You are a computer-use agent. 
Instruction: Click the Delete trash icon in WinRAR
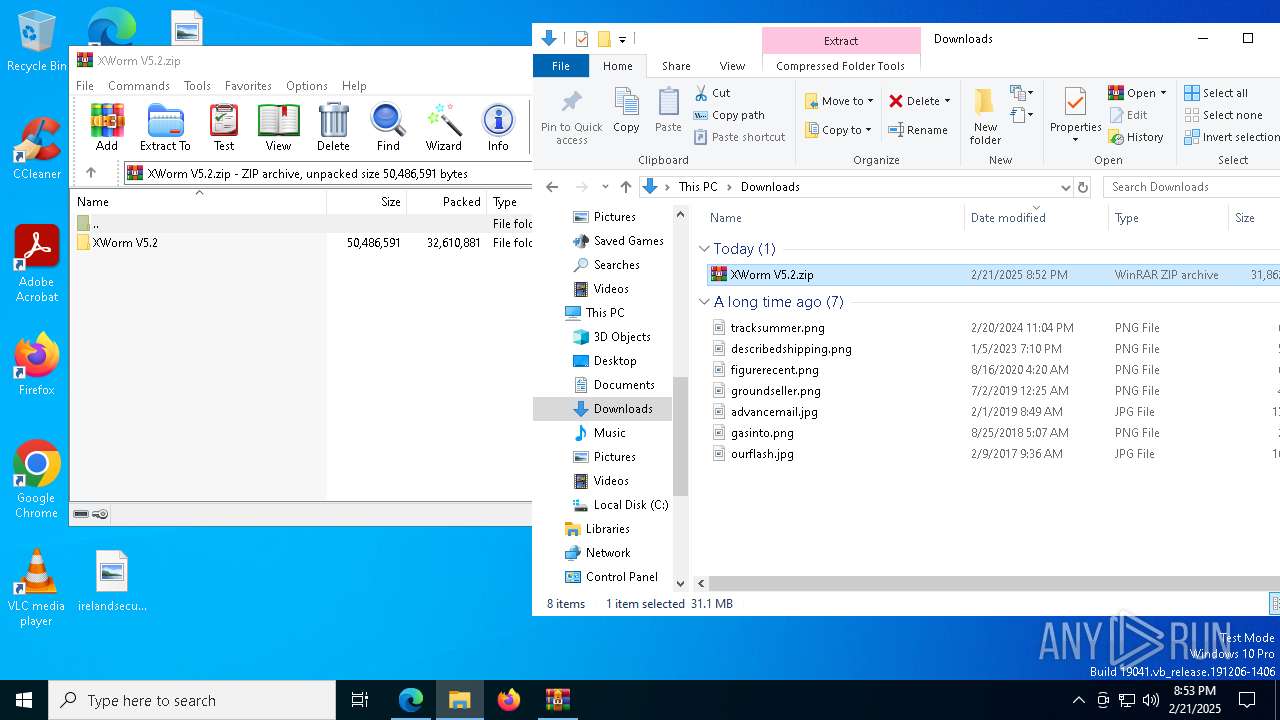(x=333, y=127)
